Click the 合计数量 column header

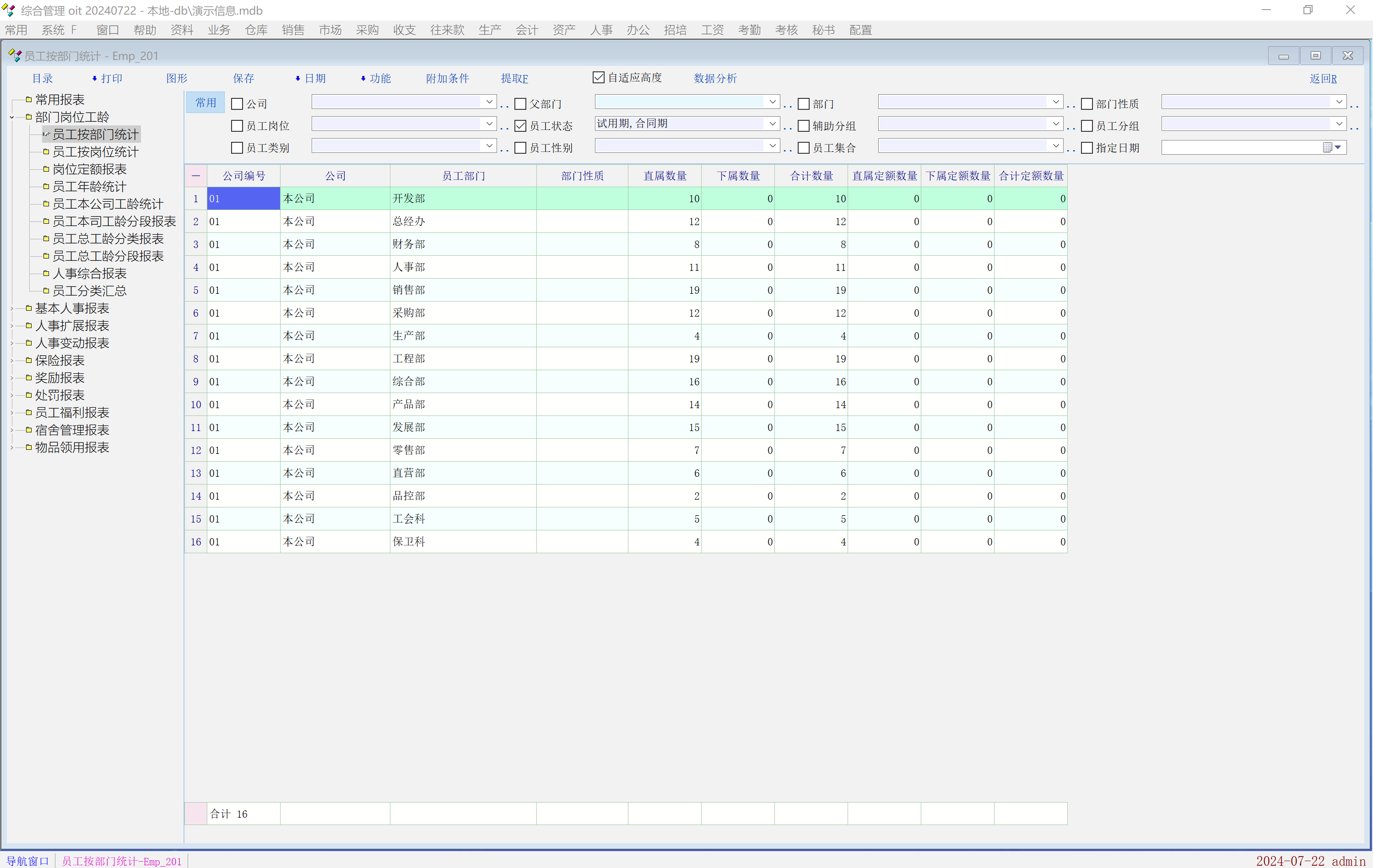(811, 176)
